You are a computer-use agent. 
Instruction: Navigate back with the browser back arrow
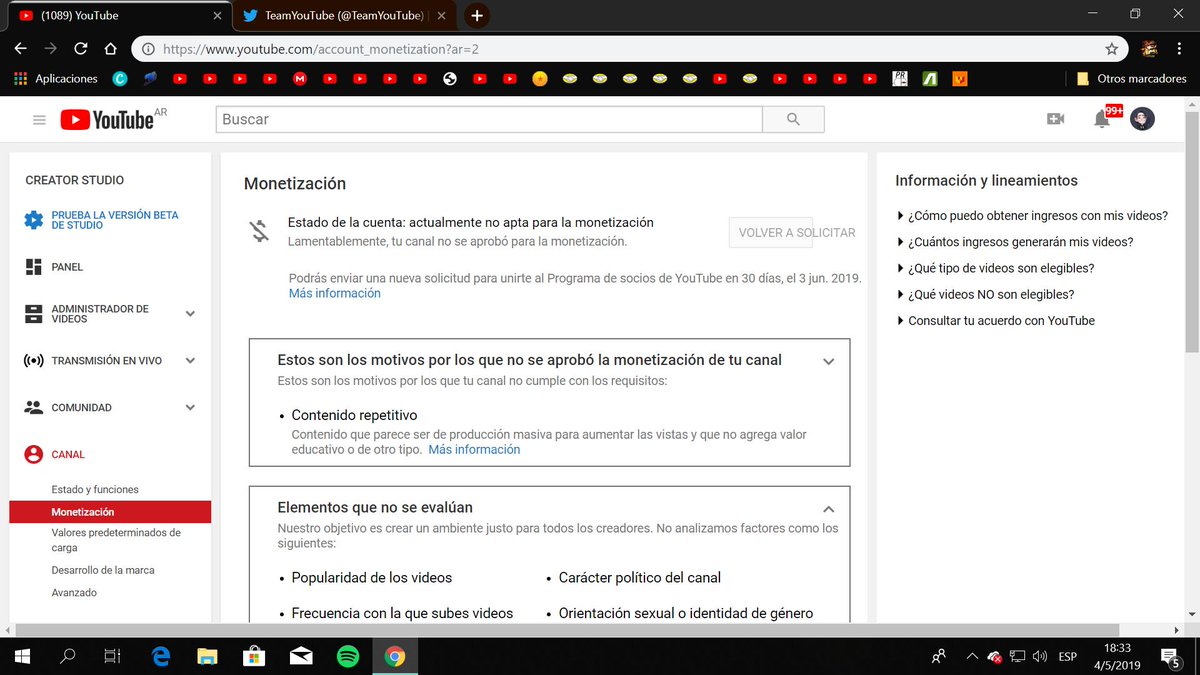pyautogui.click(x=21, y=48)
